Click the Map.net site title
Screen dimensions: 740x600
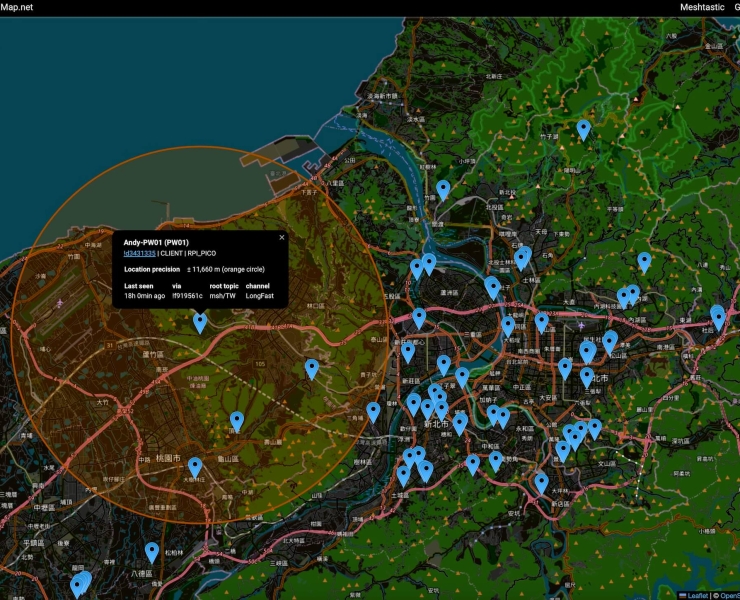(16, 7)
